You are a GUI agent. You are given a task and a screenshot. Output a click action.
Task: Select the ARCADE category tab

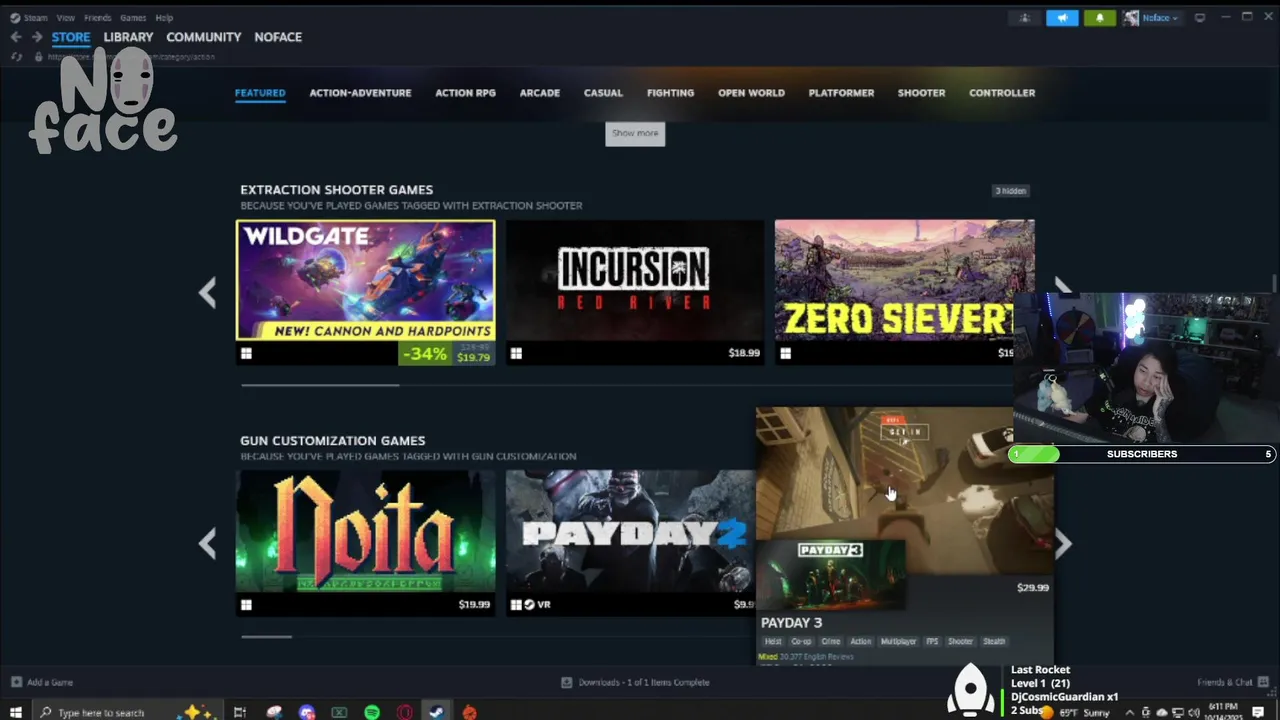pyautogui.click(x=540, y=93)
